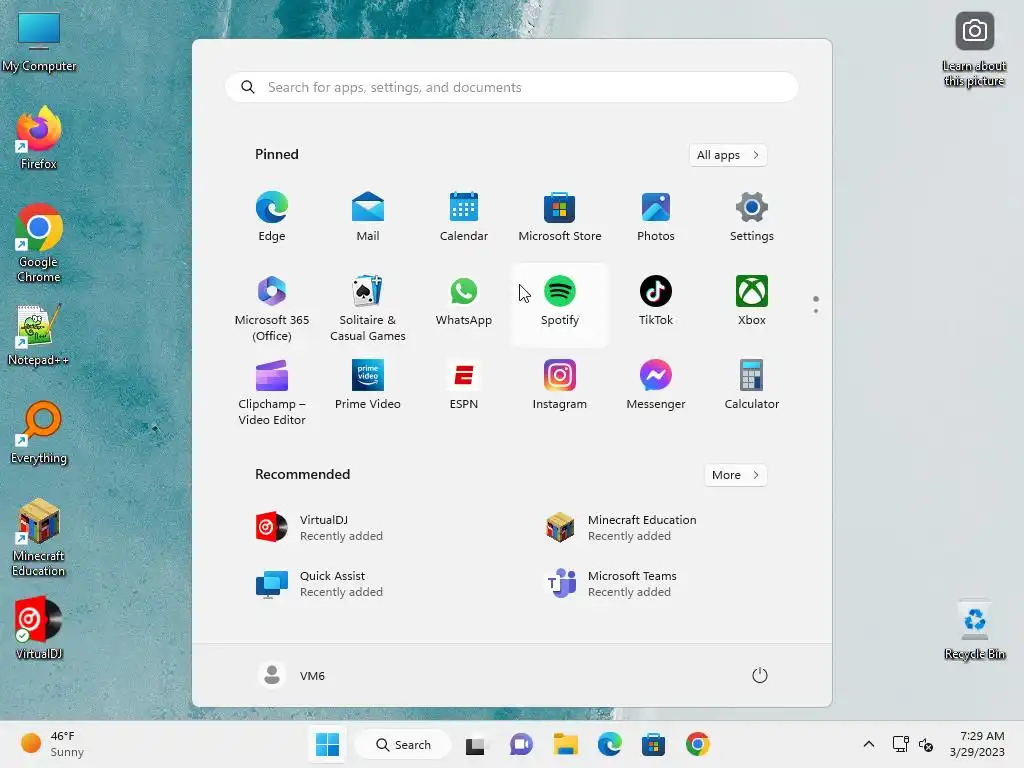This screenshot has height=768, width=1024.
Task: Open the WhatsApp app
Action: click(464, 301)
